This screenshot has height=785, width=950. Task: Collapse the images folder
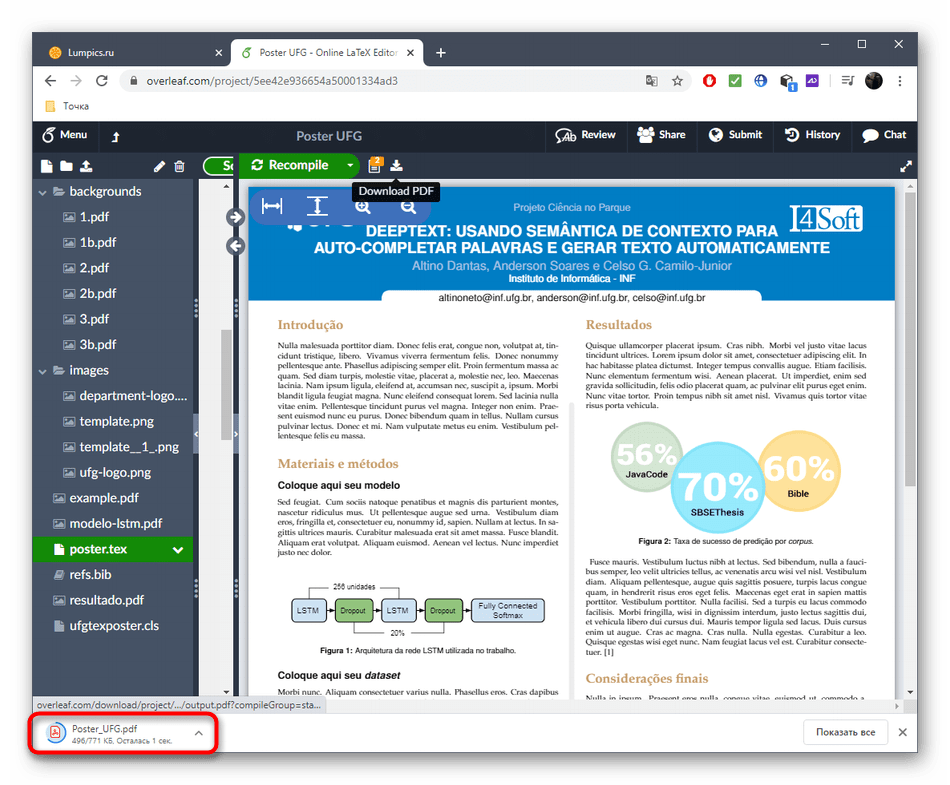point(43,371)
